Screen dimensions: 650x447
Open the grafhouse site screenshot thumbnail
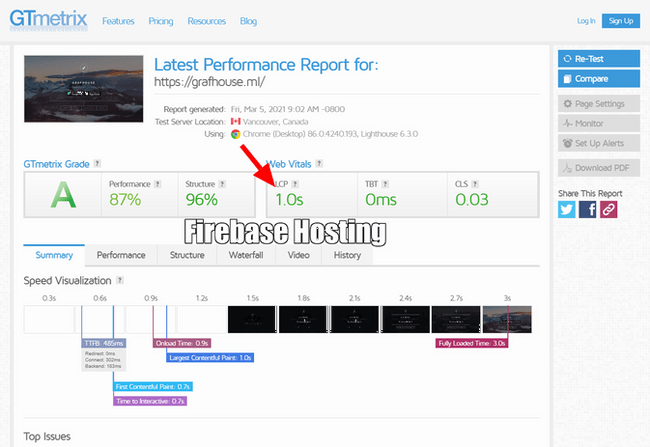coord(84,89)
